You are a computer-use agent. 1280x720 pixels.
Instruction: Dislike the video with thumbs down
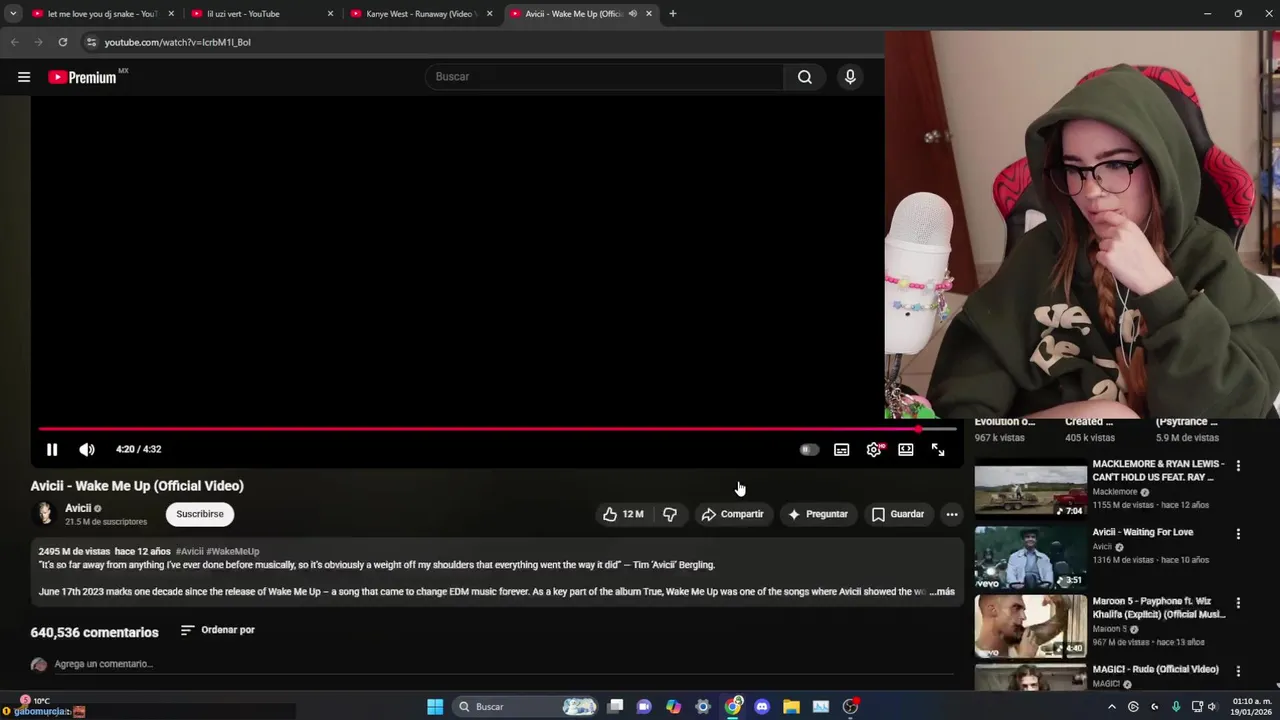(670, 514)
